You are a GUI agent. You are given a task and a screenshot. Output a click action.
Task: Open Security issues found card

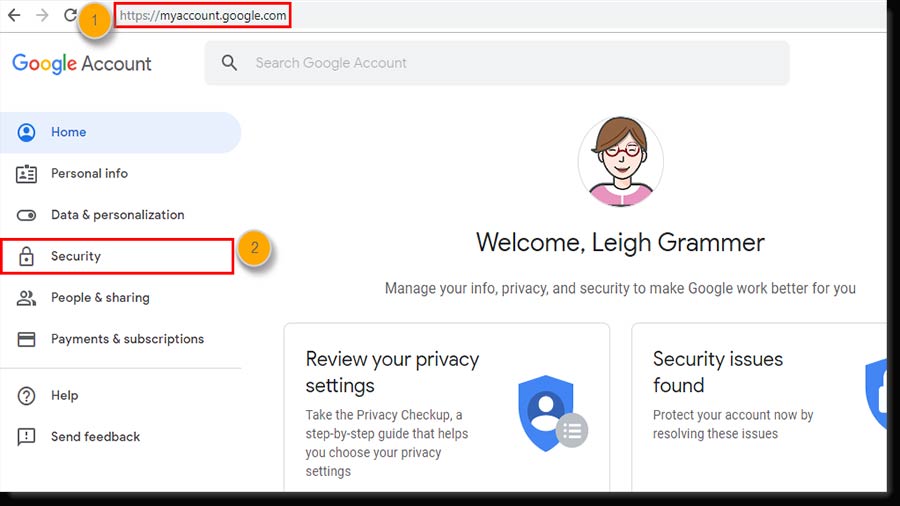pyautogui.click(x=759, y=407)
